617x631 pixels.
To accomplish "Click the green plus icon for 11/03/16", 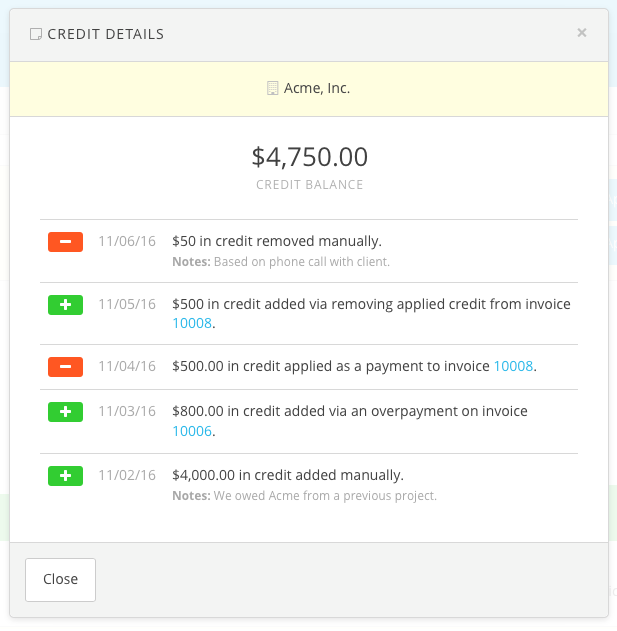I will click(x=66, y=412).
